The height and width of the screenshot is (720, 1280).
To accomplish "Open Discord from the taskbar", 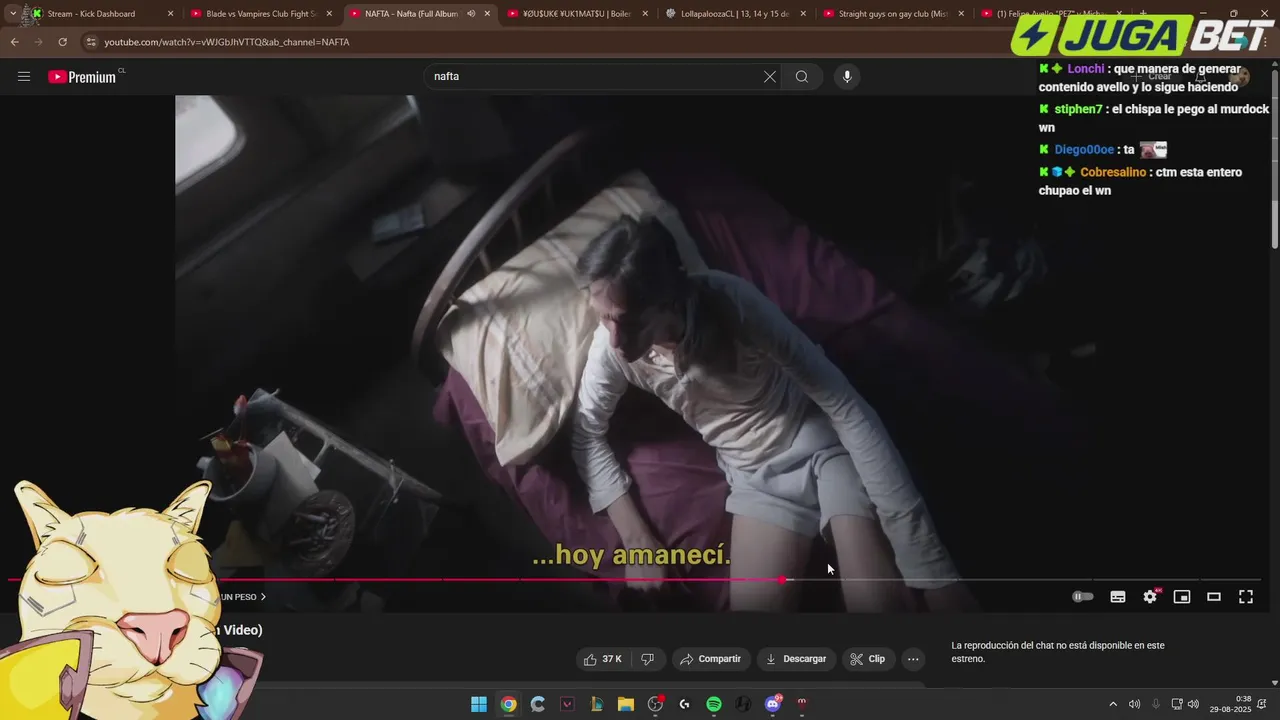I will pyautogui.click(x=772, y=704).
